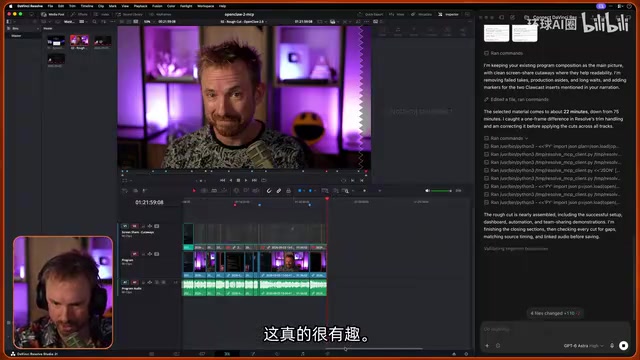
Task: Toggle the Media Pool panel
Action: (53, 14)
